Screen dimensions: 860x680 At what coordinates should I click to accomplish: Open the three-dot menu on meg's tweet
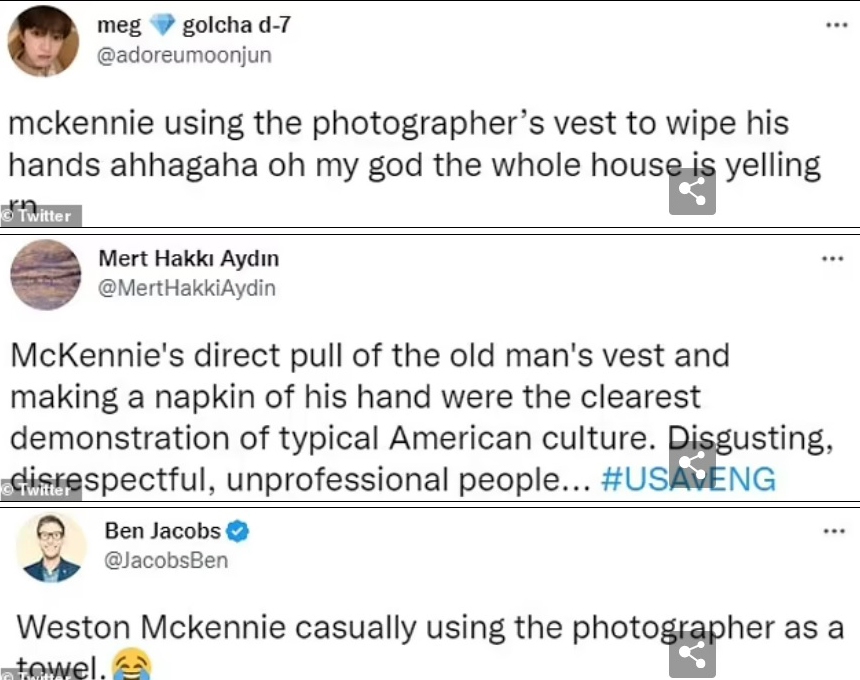(836, 25)
